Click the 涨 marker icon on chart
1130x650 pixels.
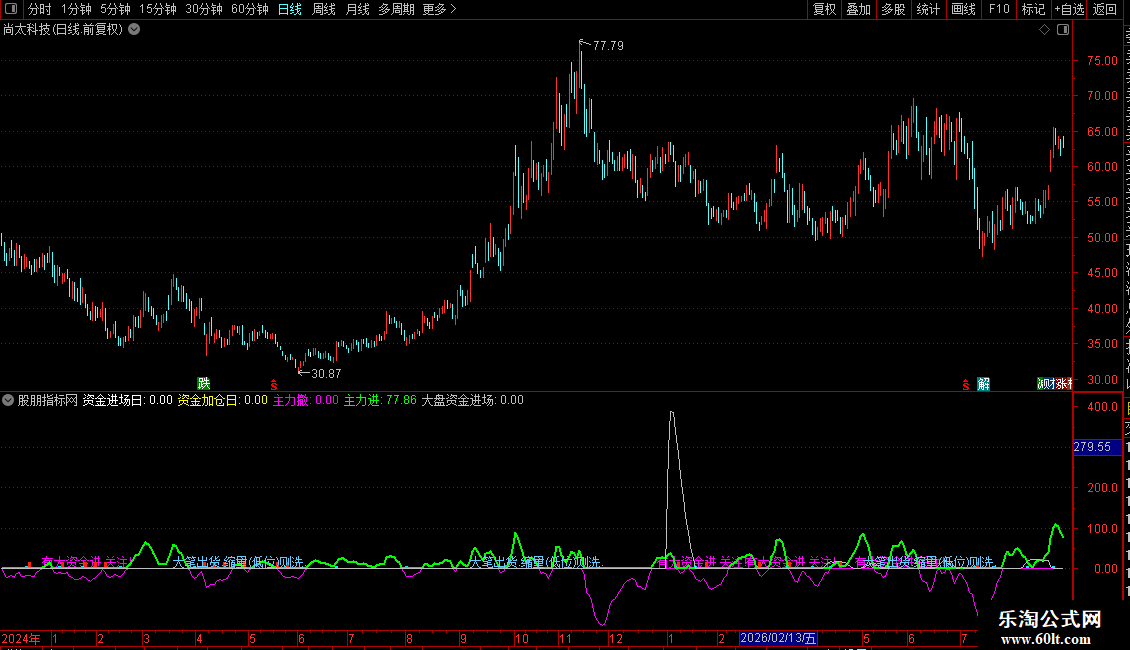point(1061,384)
